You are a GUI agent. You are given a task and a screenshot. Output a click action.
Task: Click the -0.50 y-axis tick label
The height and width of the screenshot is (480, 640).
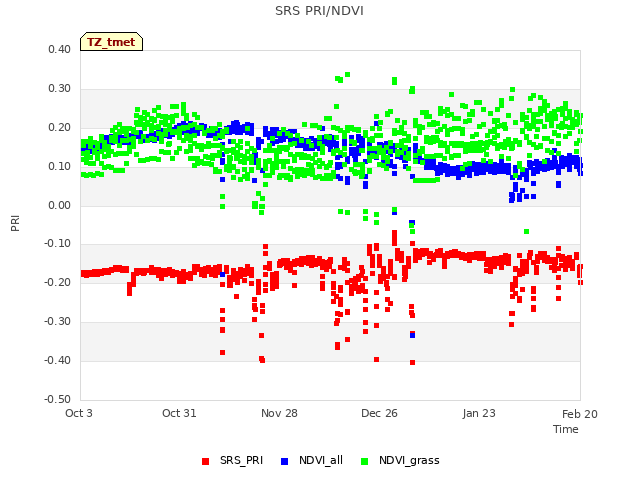(x=57, y=399)
